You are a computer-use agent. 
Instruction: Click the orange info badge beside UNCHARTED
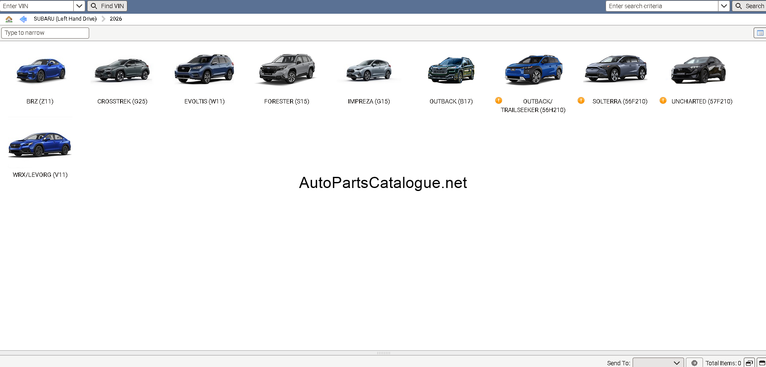[663, 100]
